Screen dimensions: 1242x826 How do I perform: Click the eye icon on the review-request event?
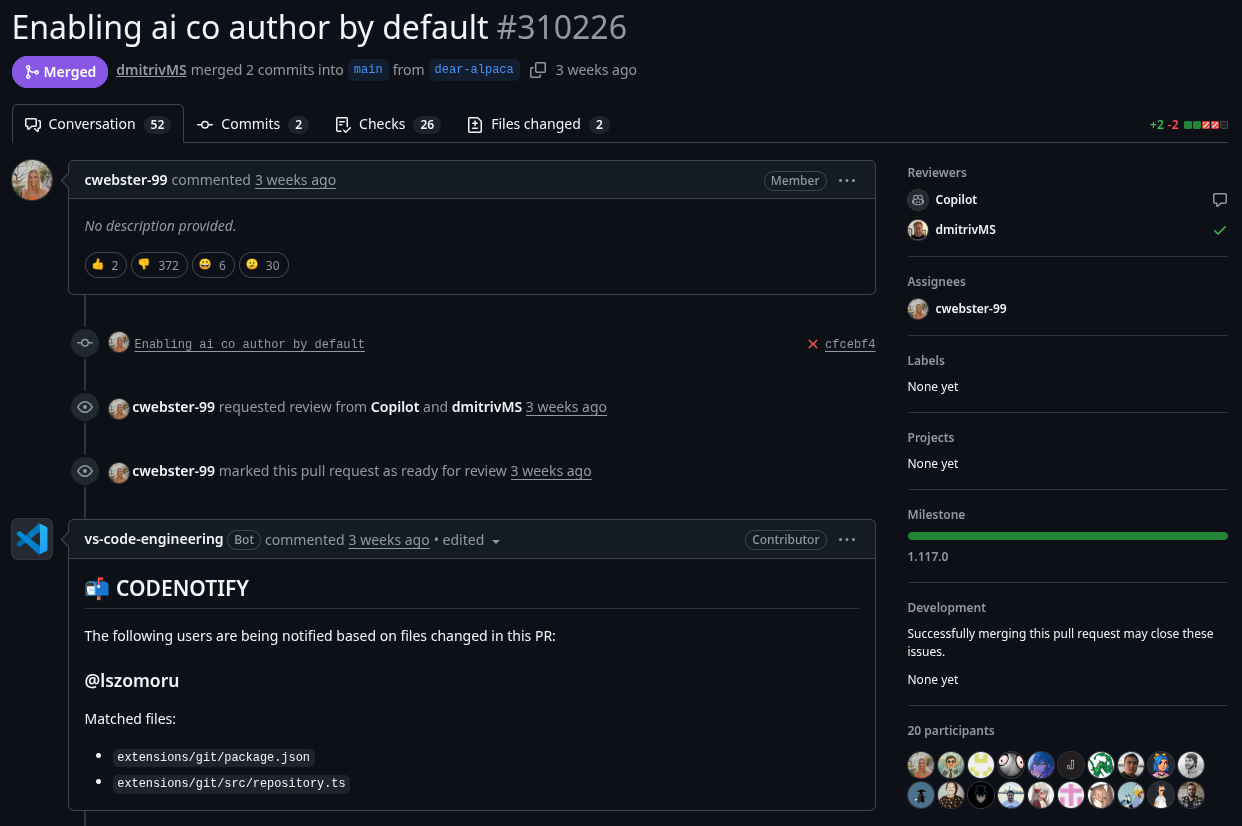click(85, 407)
